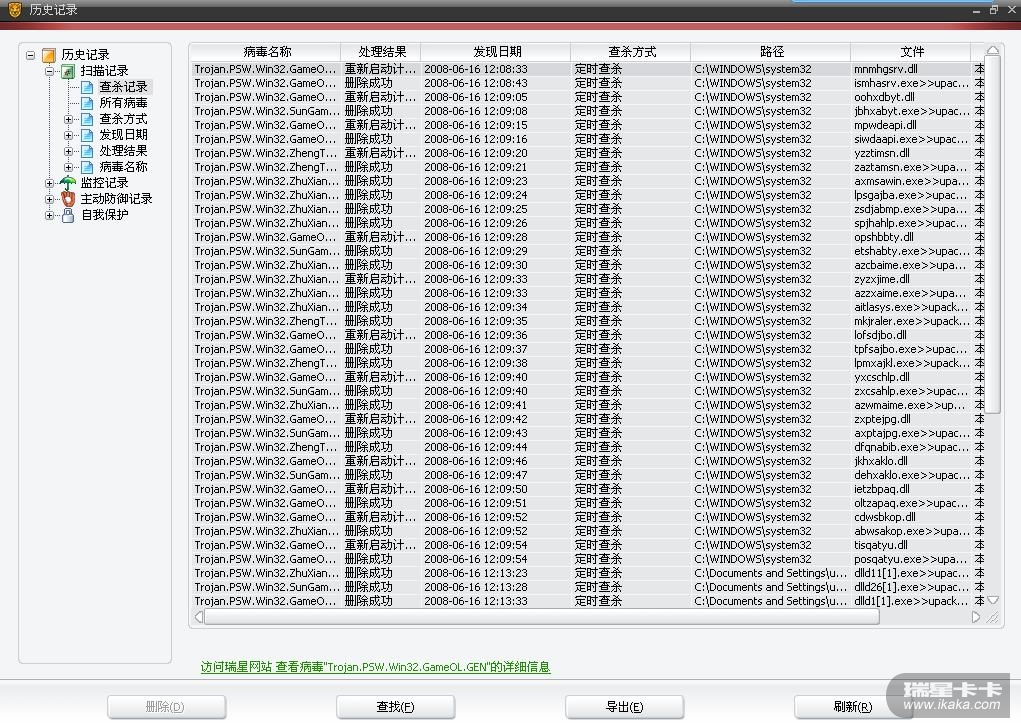Select row with file zxptejpg.dll
The height and width of the screenshot is (726, 1021).
point(588,419)
